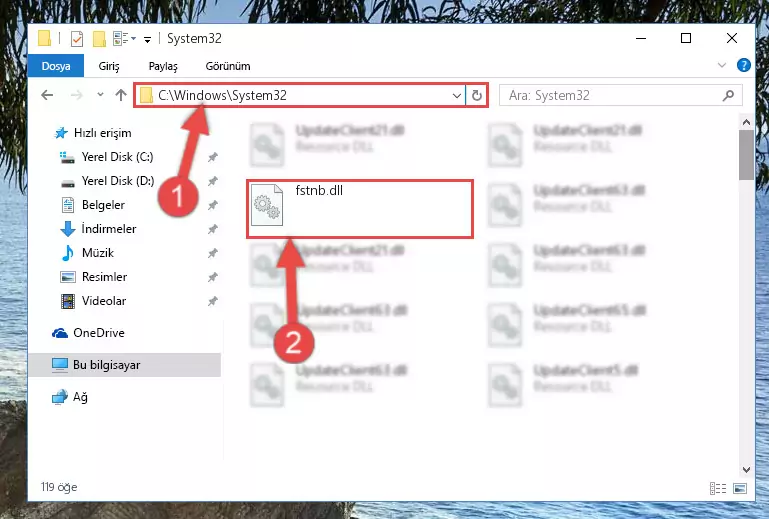Open recent locations dropdown arrow
This screenshot has height=519, width=769.
100,95
